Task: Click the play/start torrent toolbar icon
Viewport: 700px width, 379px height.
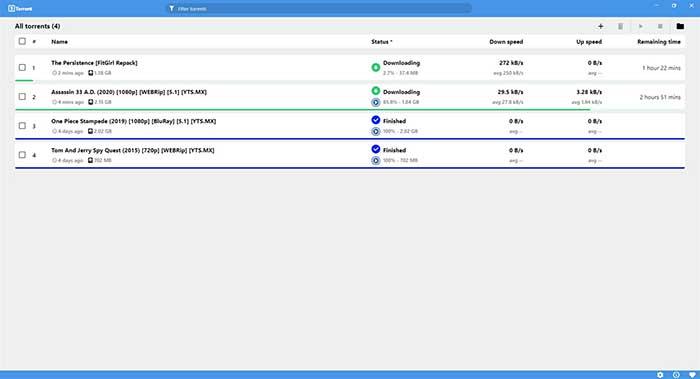Action: pos(641,26)
